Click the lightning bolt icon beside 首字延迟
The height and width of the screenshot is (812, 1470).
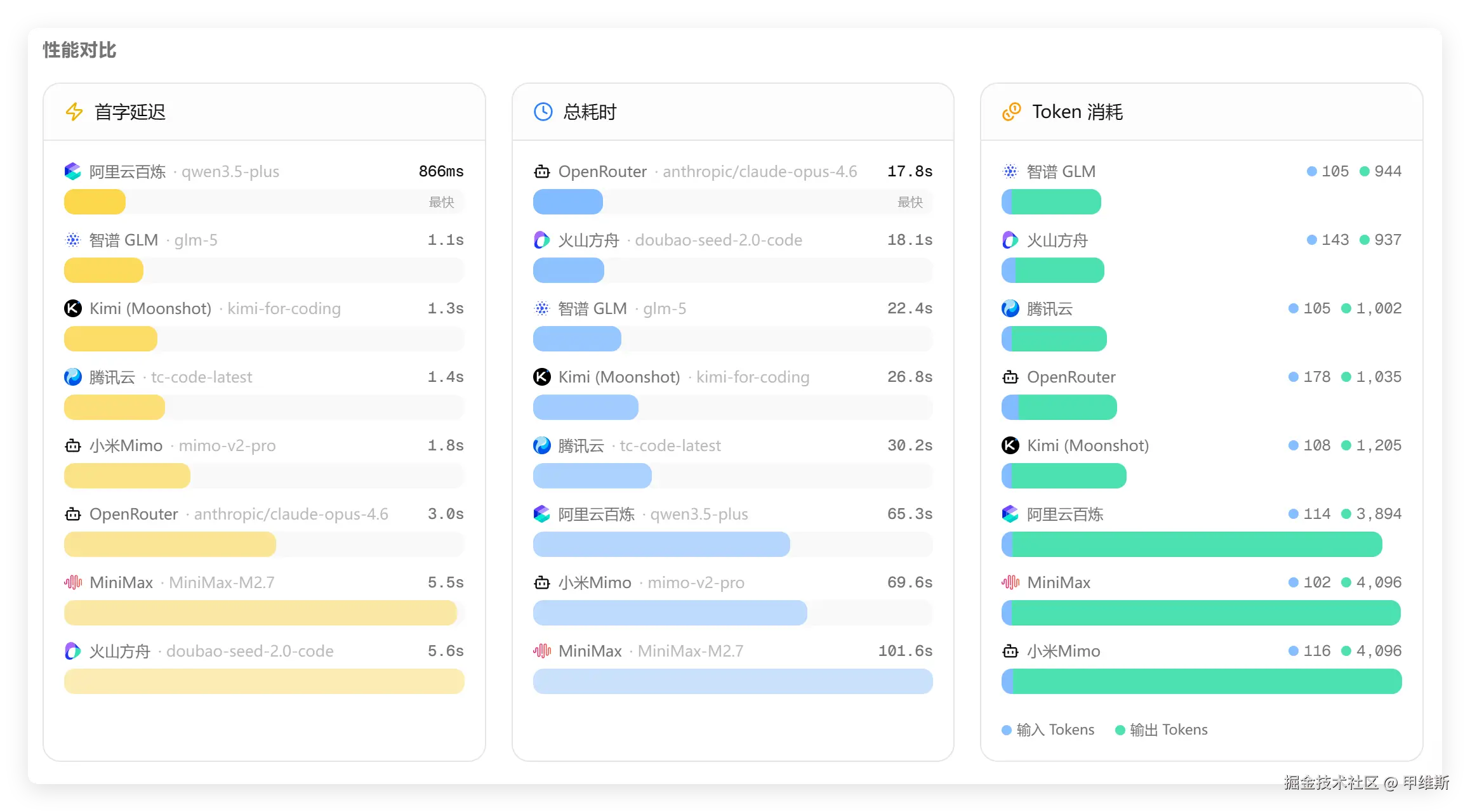point(74,112)
